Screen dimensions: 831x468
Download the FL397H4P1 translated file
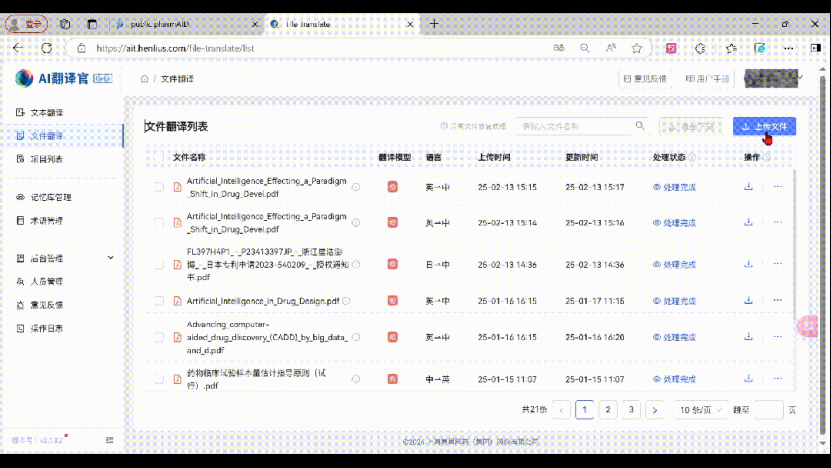click(748, 263)
